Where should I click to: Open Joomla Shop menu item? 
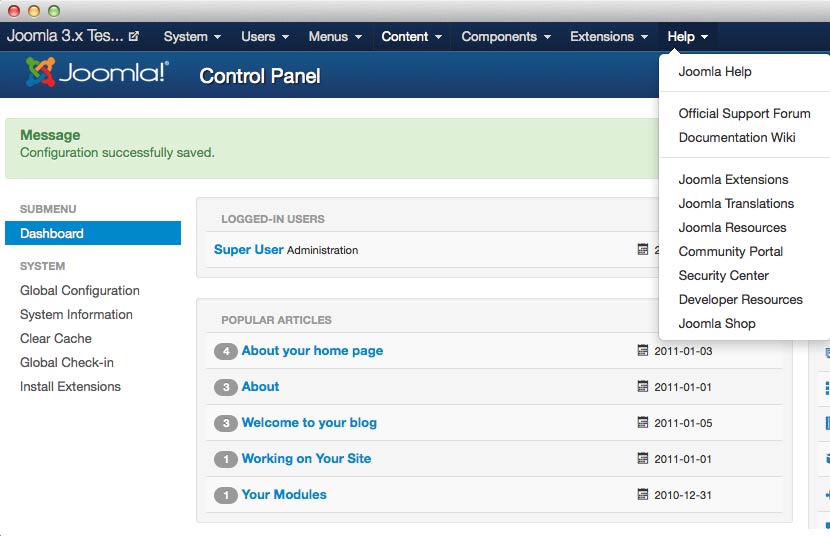(717, 324)
